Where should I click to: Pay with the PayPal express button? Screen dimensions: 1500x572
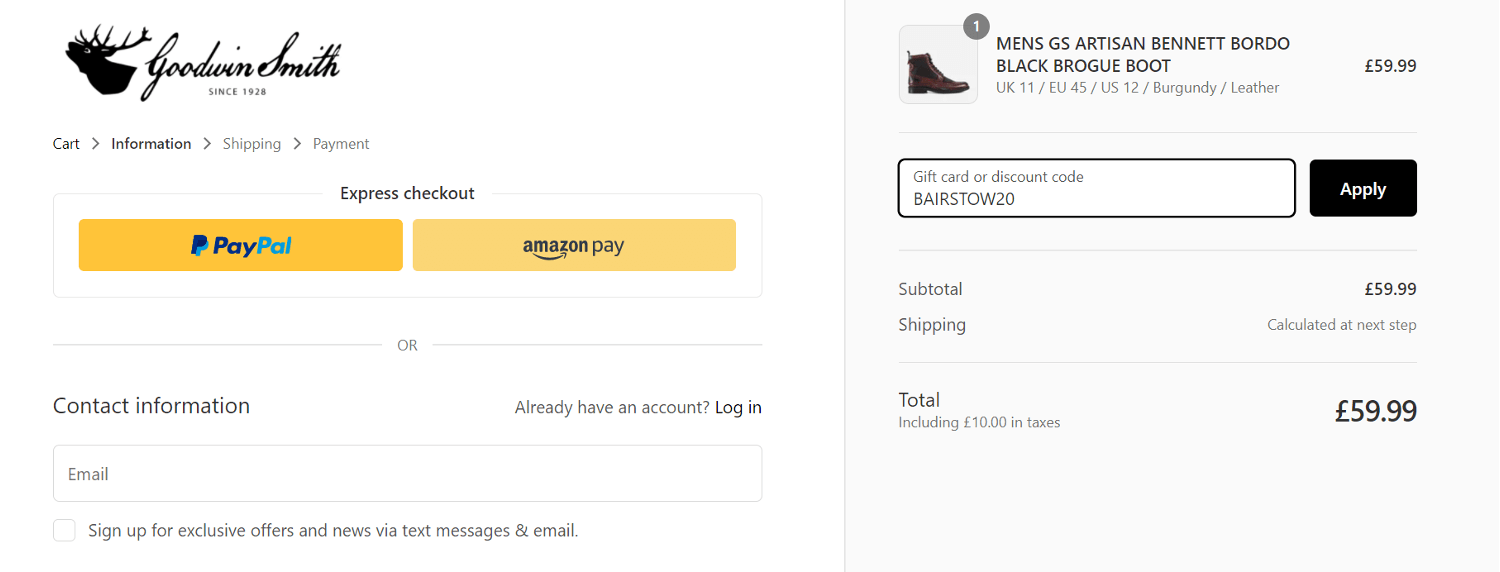click(241, 245)
